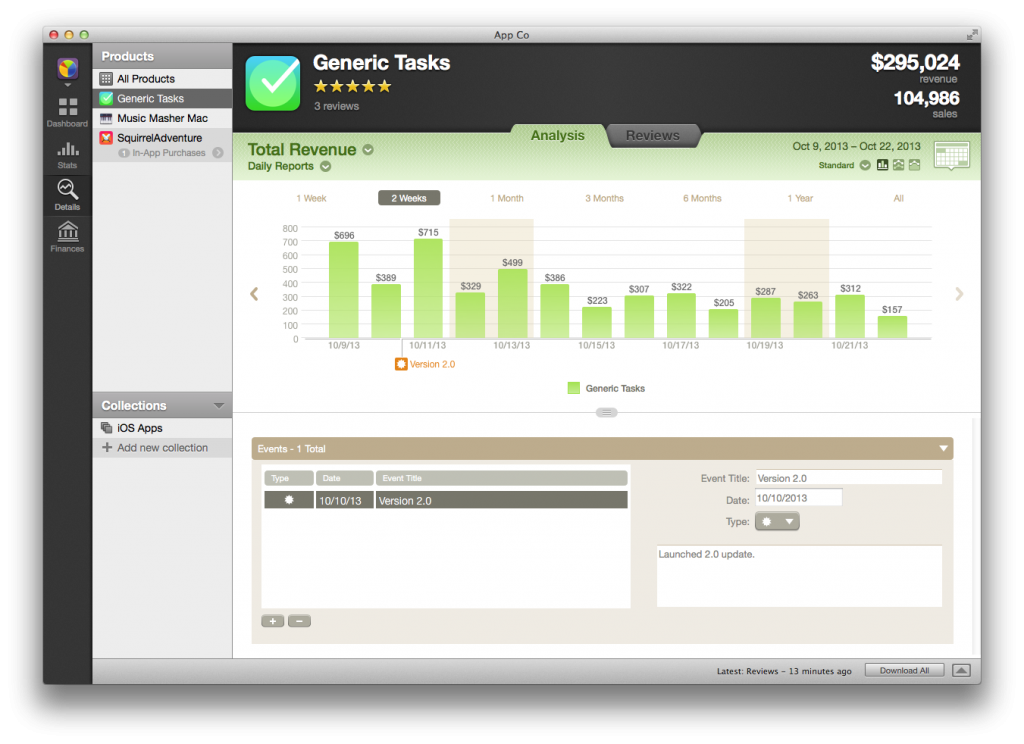Select the 1 Week range

coord(311,198)
